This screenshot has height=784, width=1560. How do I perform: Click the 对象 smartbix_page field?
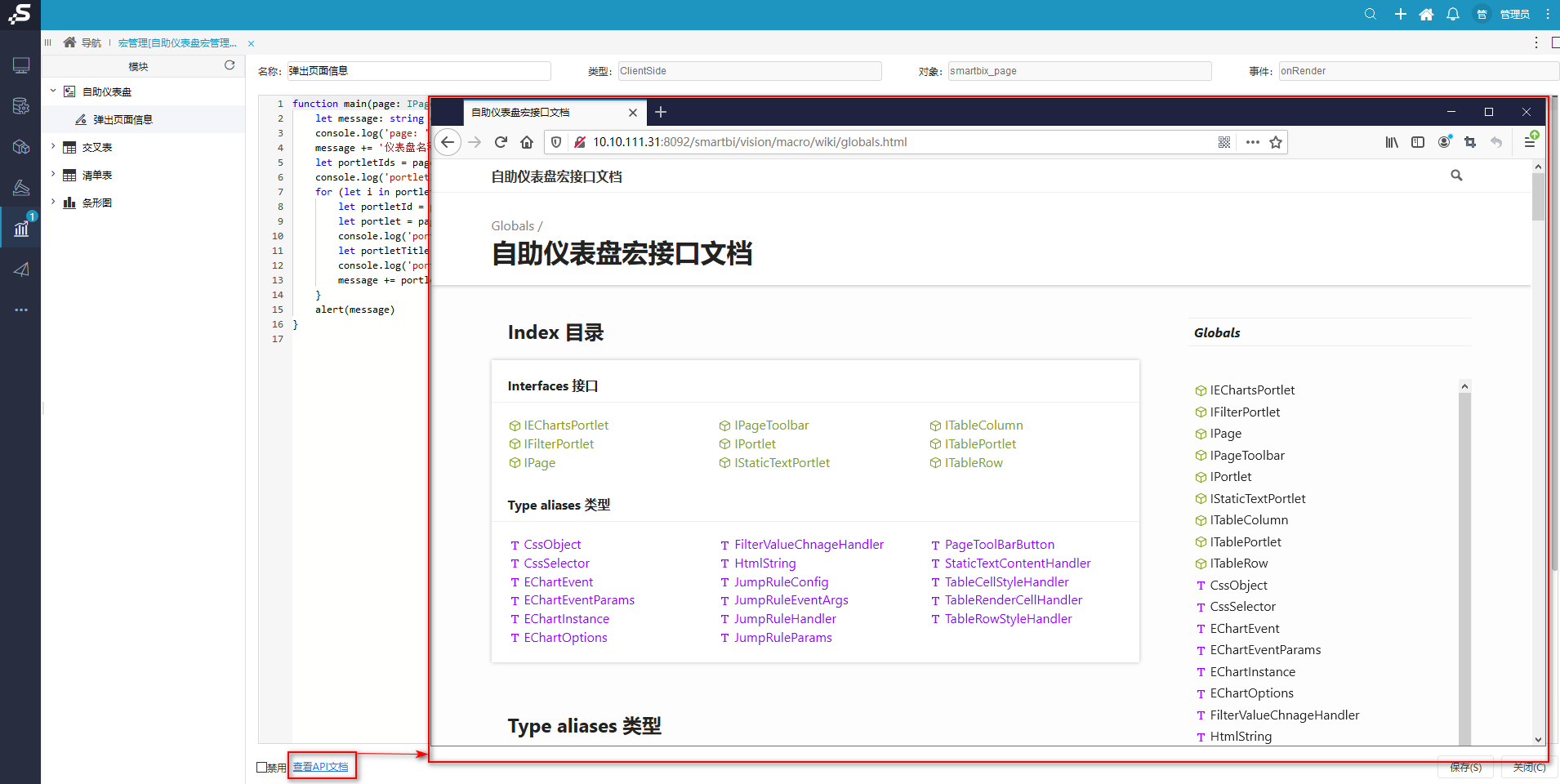[1080, 71]
